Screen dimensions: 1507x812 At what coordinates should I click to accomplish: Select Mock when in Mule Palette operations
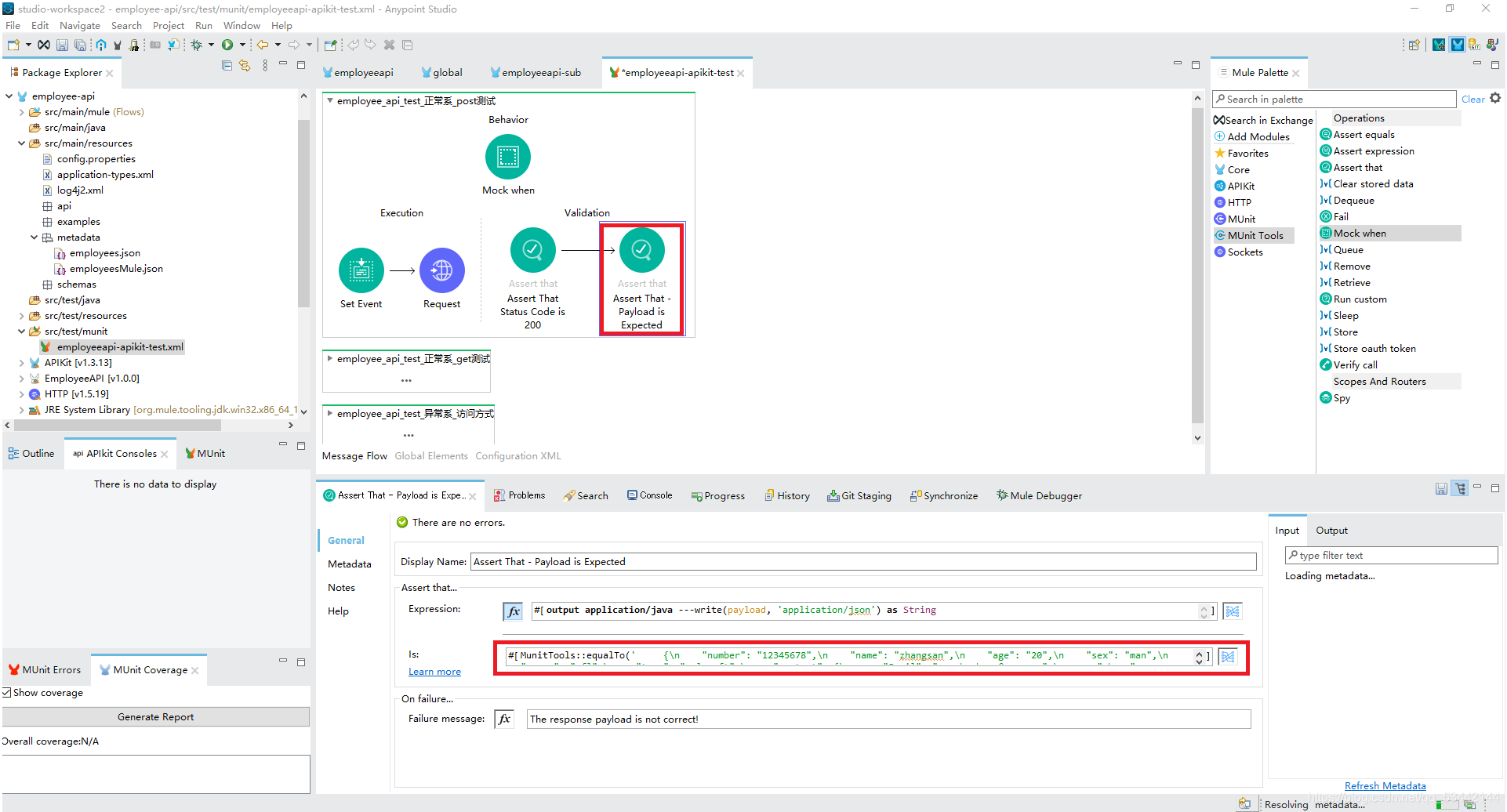pyautogui.click(x=1390, y=234)
